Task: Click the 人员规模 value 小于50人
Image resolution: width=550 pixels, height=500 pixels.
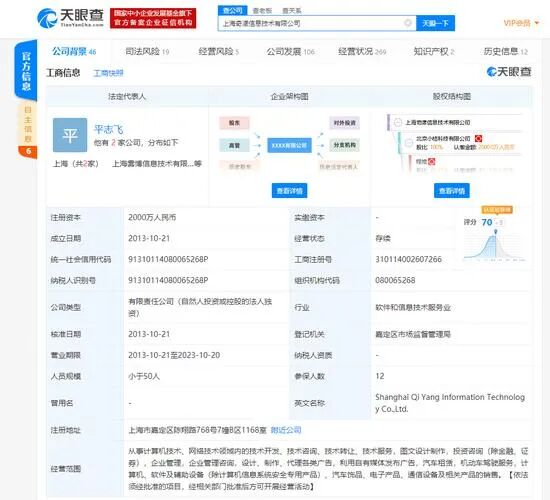Action: pos(144,376)
